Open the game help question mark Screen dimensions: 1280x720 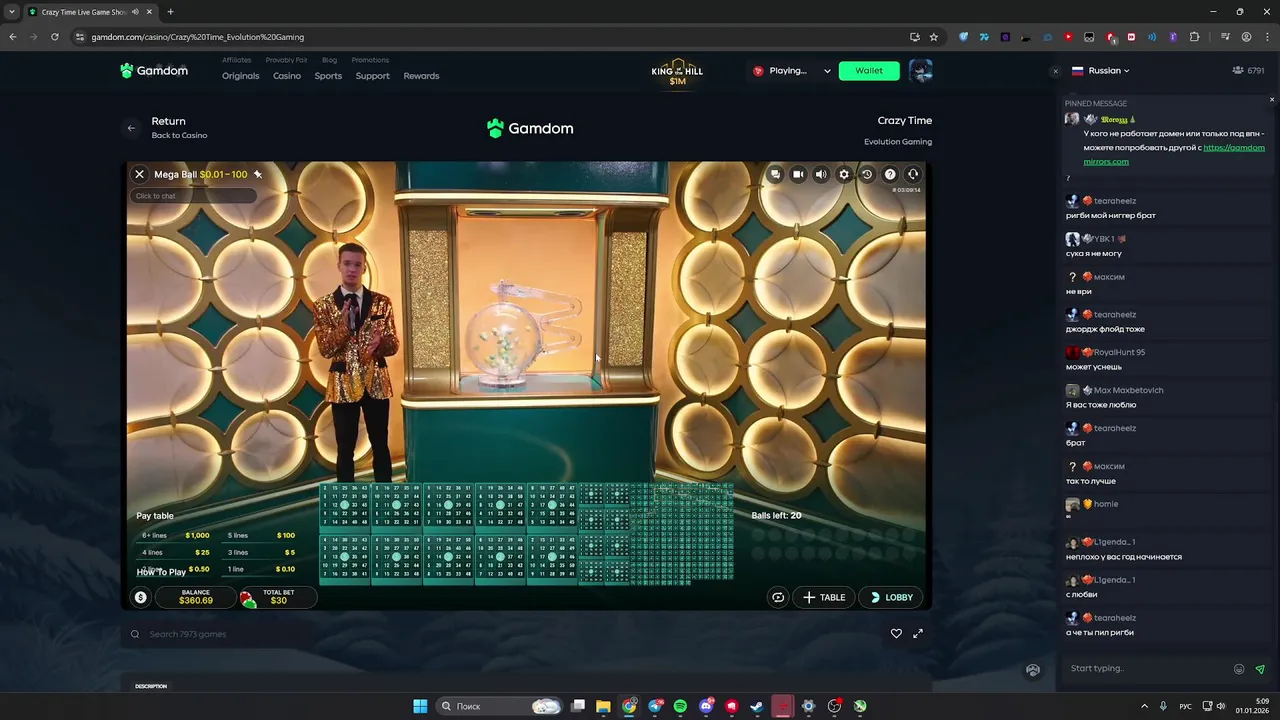pyautogui.click(x=890, y=174)
